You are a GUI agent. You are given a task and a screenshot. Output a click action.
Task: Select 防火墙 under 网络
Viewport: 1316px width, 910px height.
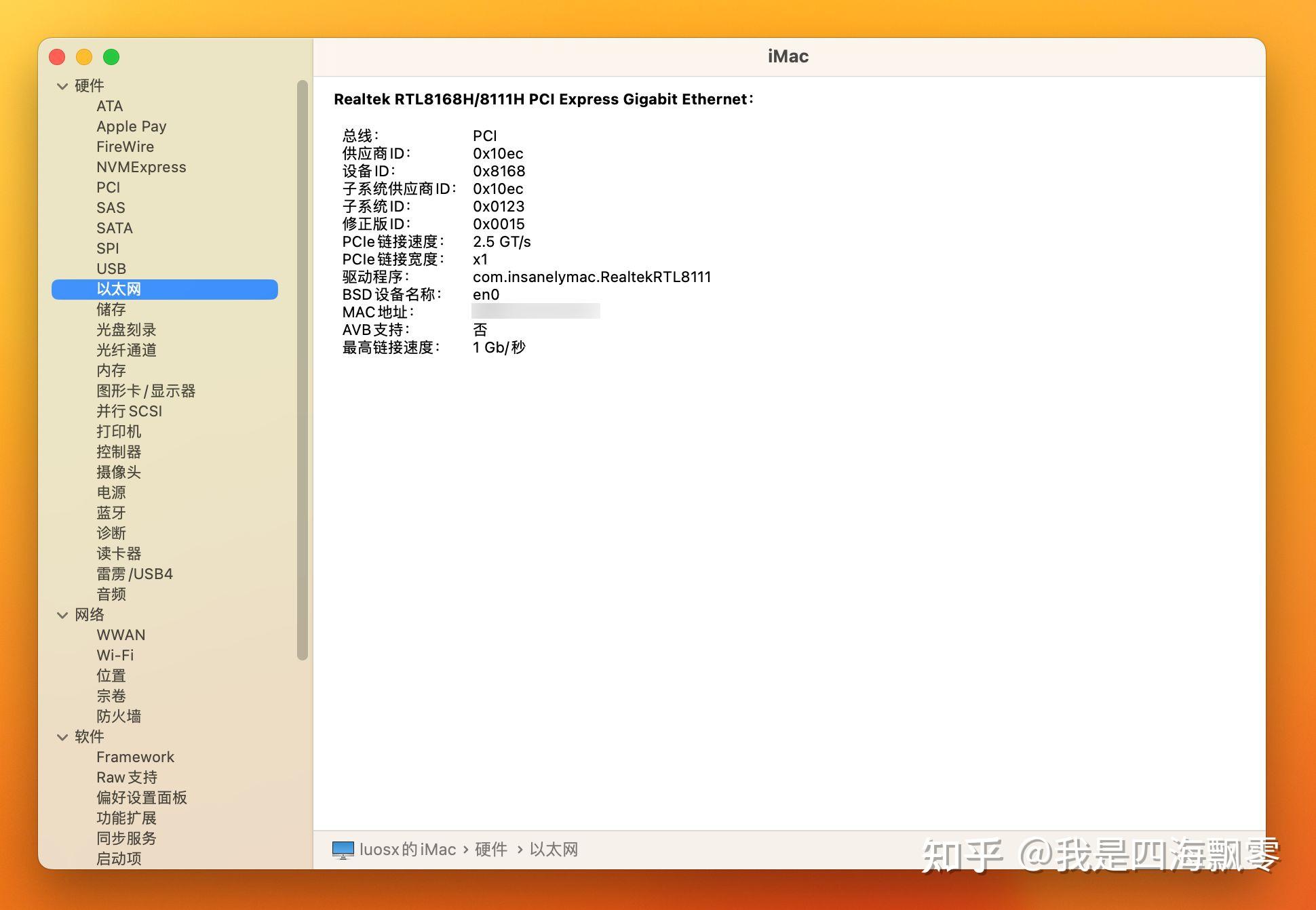click(118, 716)
